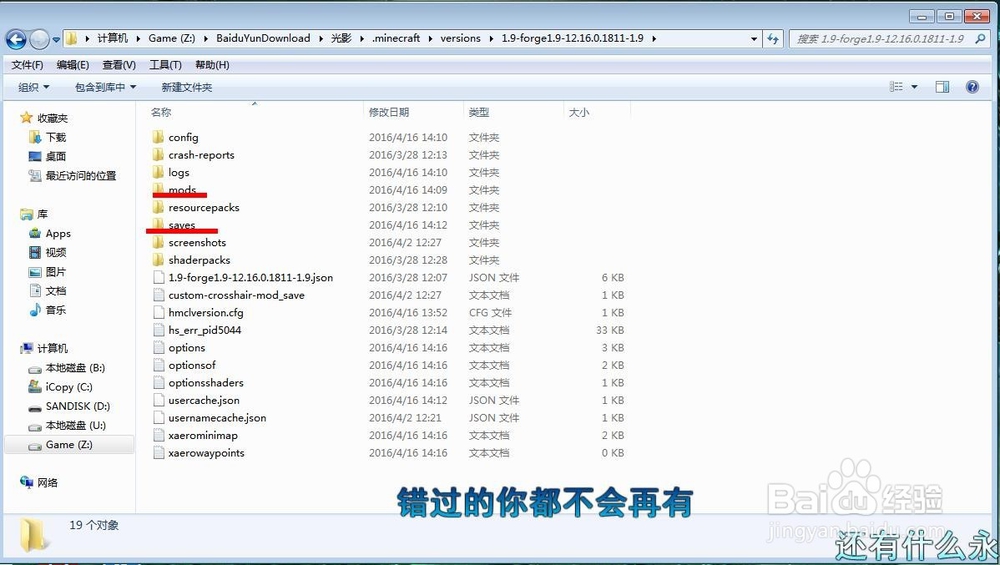Expand the arrow after .minecraft in the path
Screen dimensions: 1000x565
(x=430, y=38)
